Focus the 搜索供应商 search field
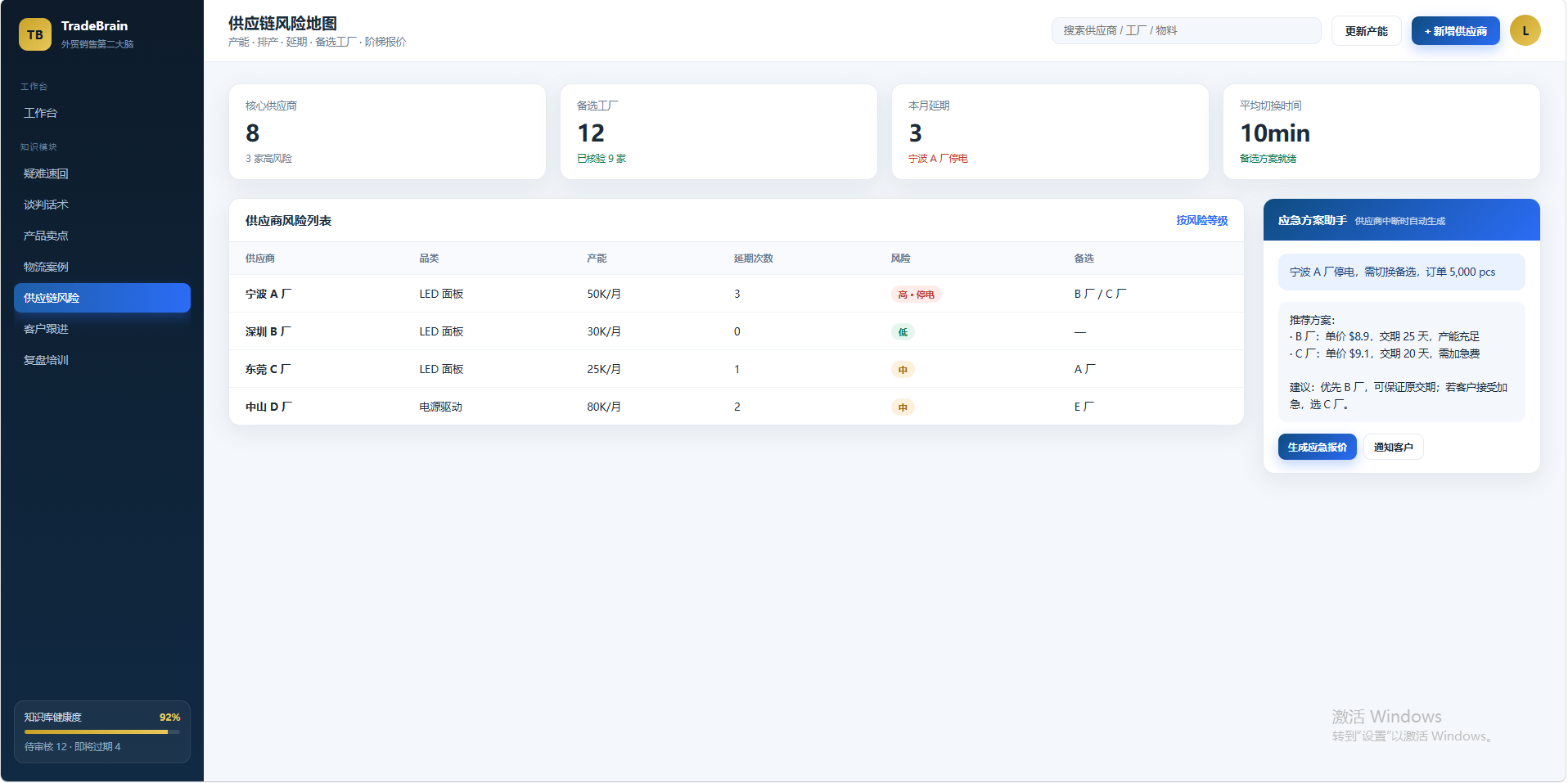This screenshot has width=1568, height=783. pyautogui.click(x=1186, y=31)
